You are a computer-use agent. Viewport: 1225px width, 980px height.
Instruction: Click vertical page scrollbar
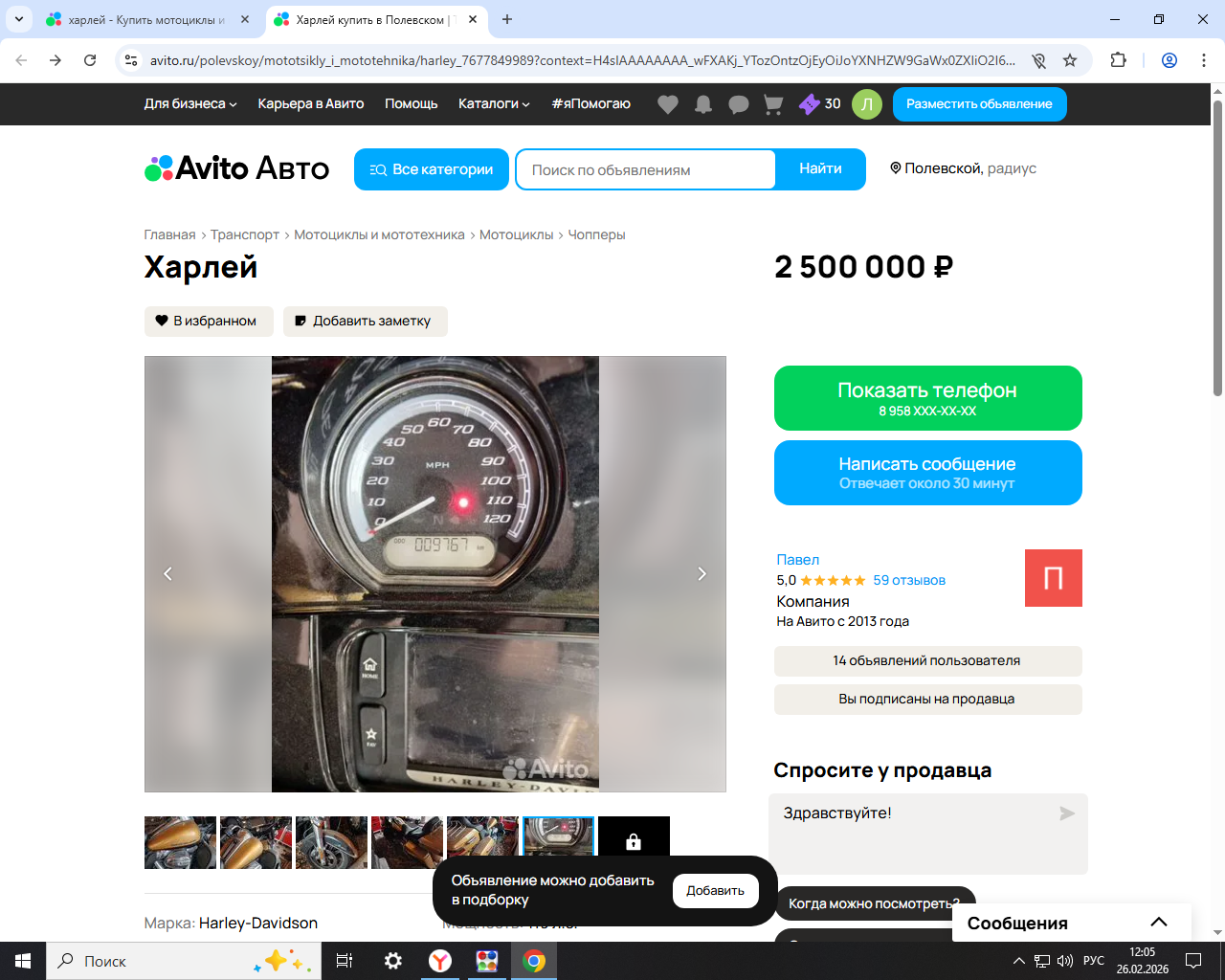click(1217, 249)
